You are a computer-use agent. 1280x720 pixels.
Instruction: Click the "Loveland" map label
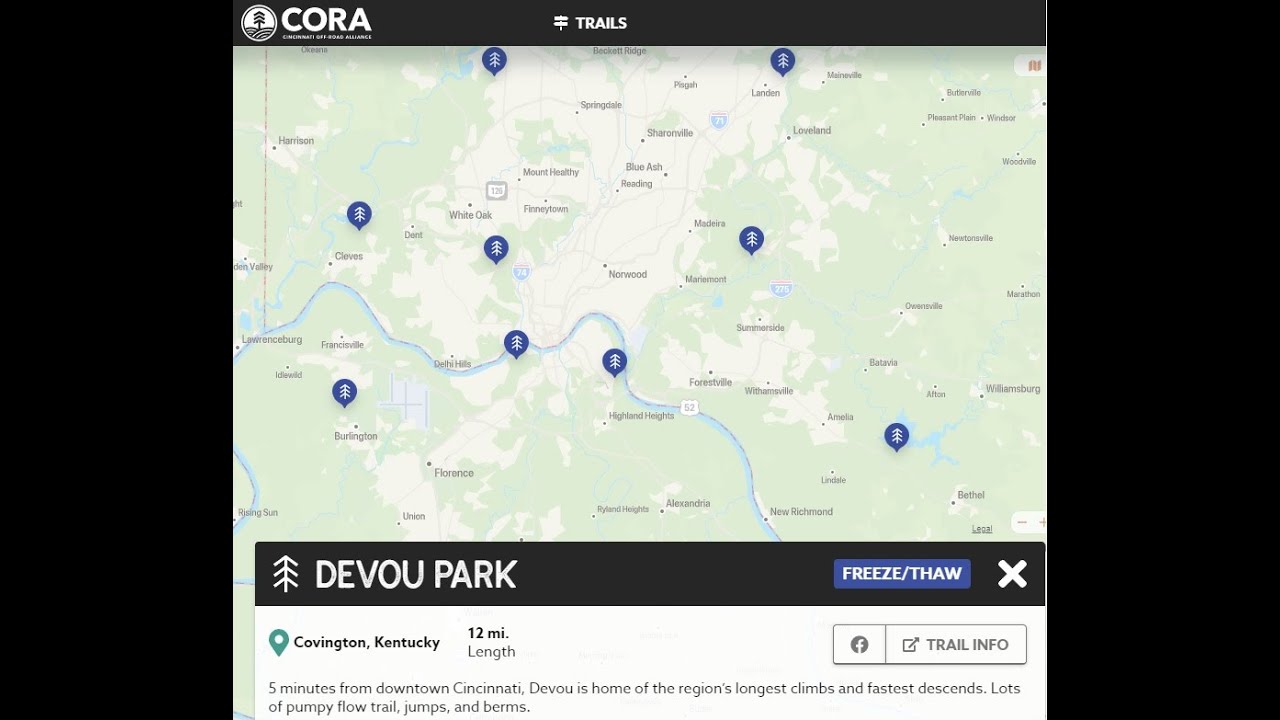812,130
